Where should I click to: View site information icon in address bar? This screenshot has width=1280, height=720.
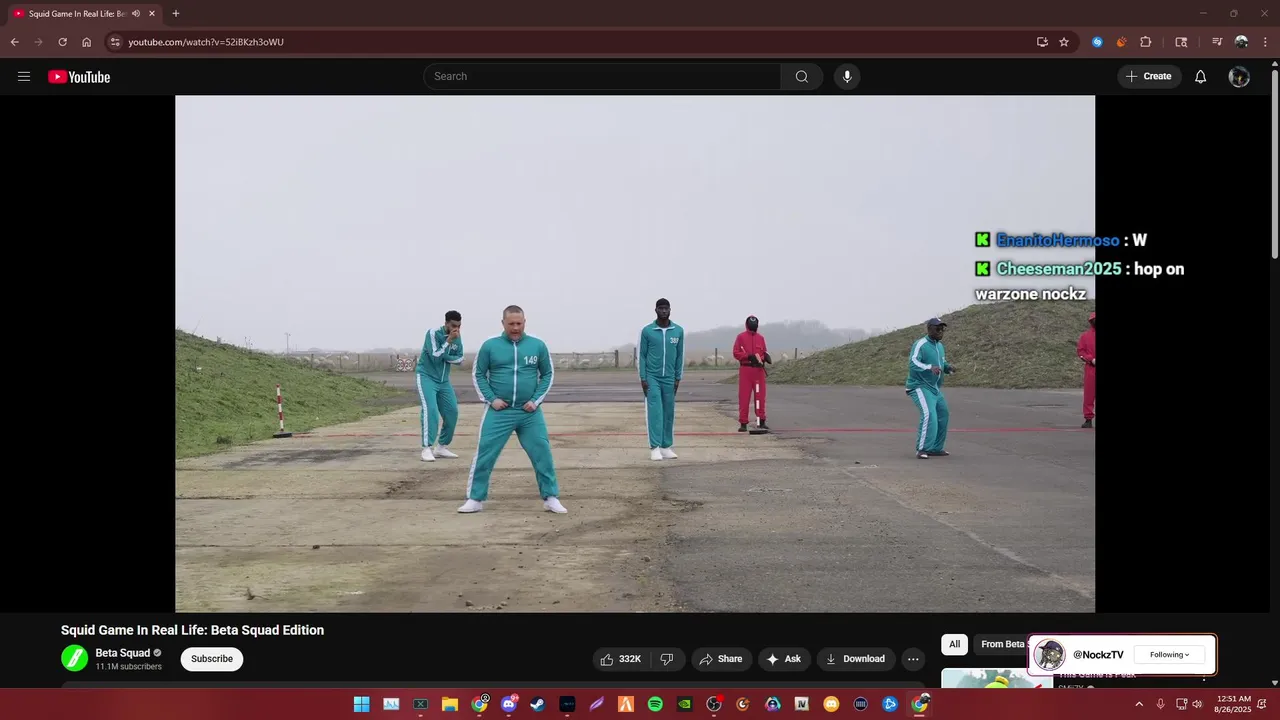pyautogui.click(x=115, y=42)
